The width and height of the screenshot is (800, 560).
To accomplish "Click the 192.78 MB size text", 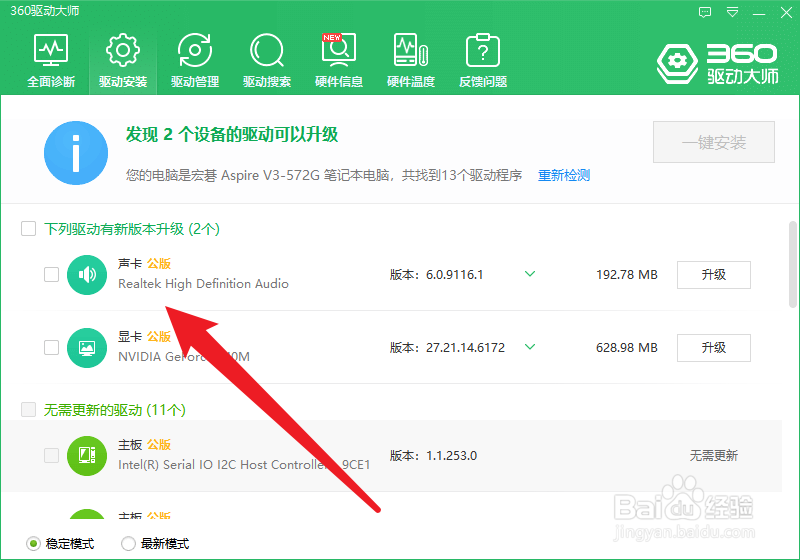I will point(627,275).
